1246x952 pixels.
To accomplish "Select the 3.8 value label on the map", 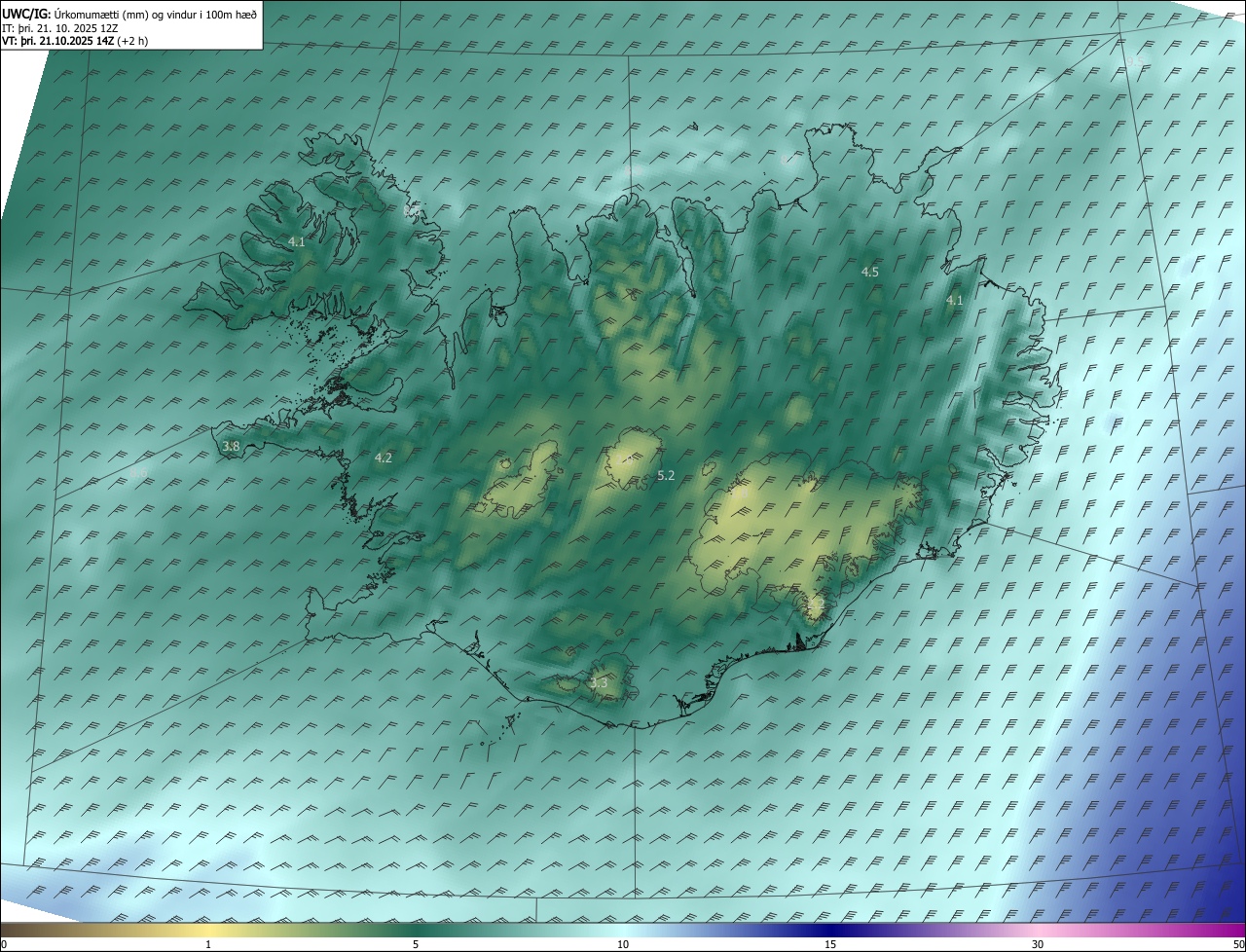I will tap(231, 446).
